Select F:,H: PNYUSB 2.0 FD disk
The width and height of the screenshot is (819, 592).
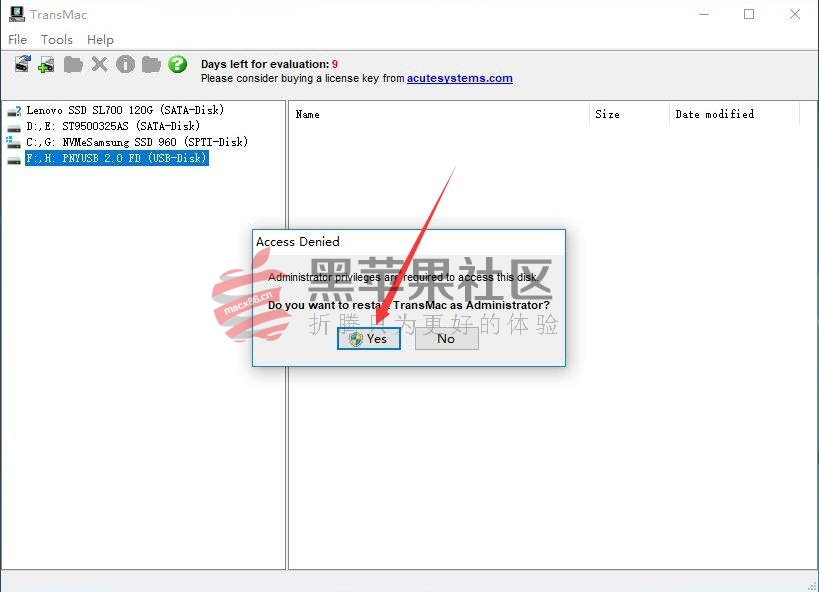pyautogui.click(x=117, y=158)
